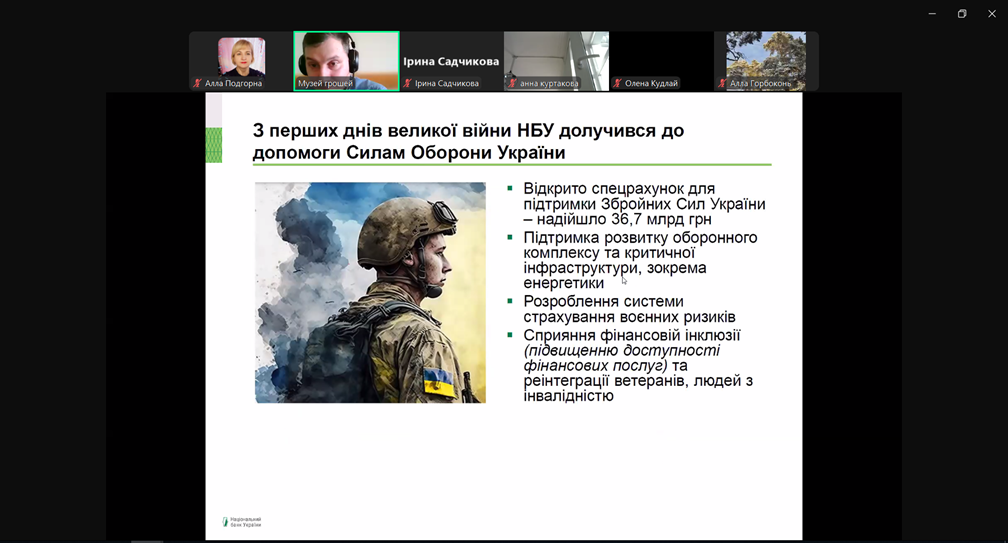Select Олена Кудлай's black video tile
The height and width of the screenshot is (543, 1008).
point(661,55)
